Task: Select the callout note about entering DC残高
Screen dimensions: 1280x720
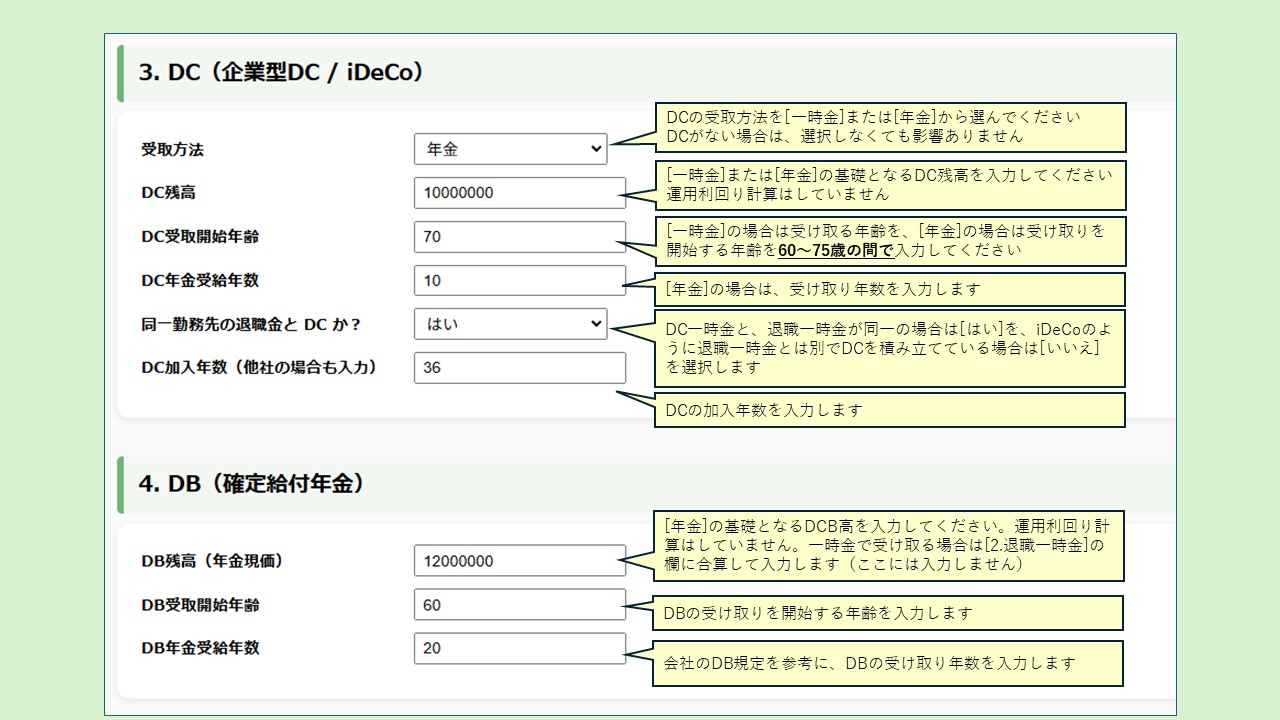Action: coord(889,185)
